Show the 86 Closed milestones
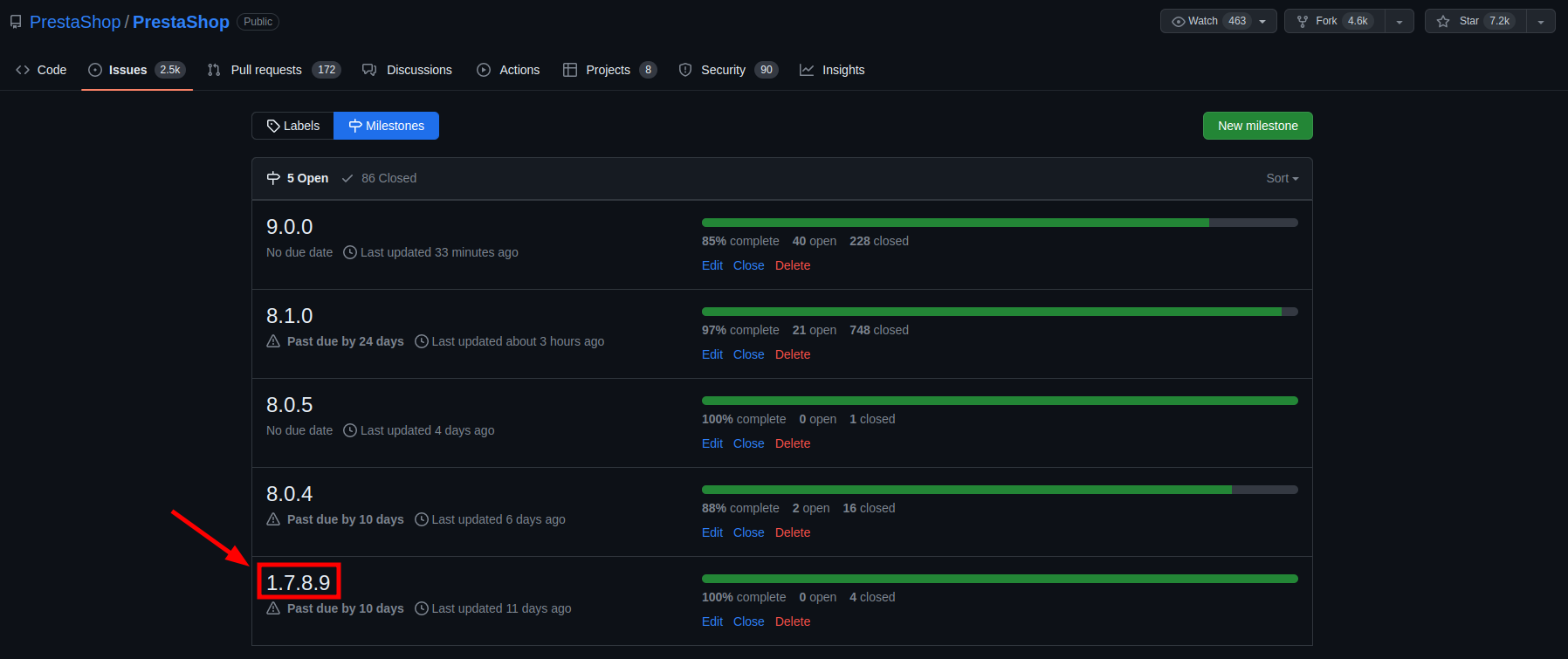 pos(379,178)
